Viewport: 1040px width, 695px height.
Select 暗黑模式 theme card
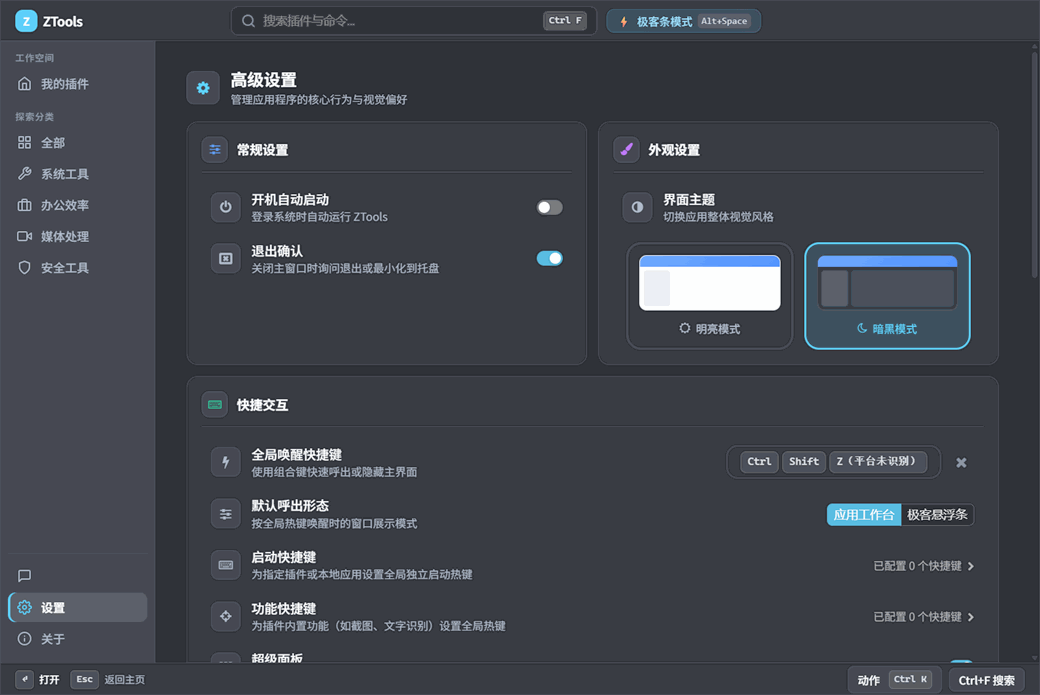(x=887, y=296)
